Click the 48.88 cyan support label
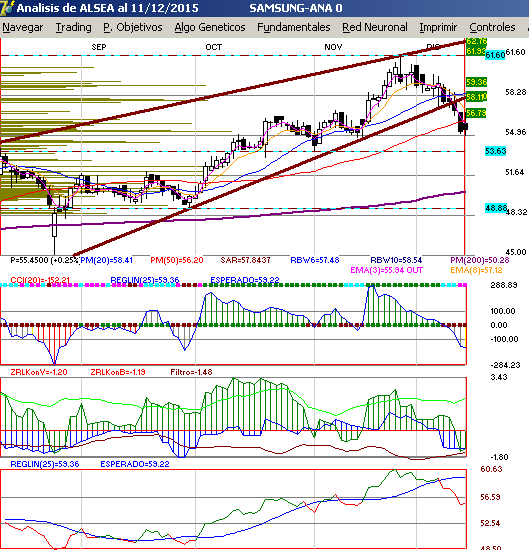 coord(496,208)
